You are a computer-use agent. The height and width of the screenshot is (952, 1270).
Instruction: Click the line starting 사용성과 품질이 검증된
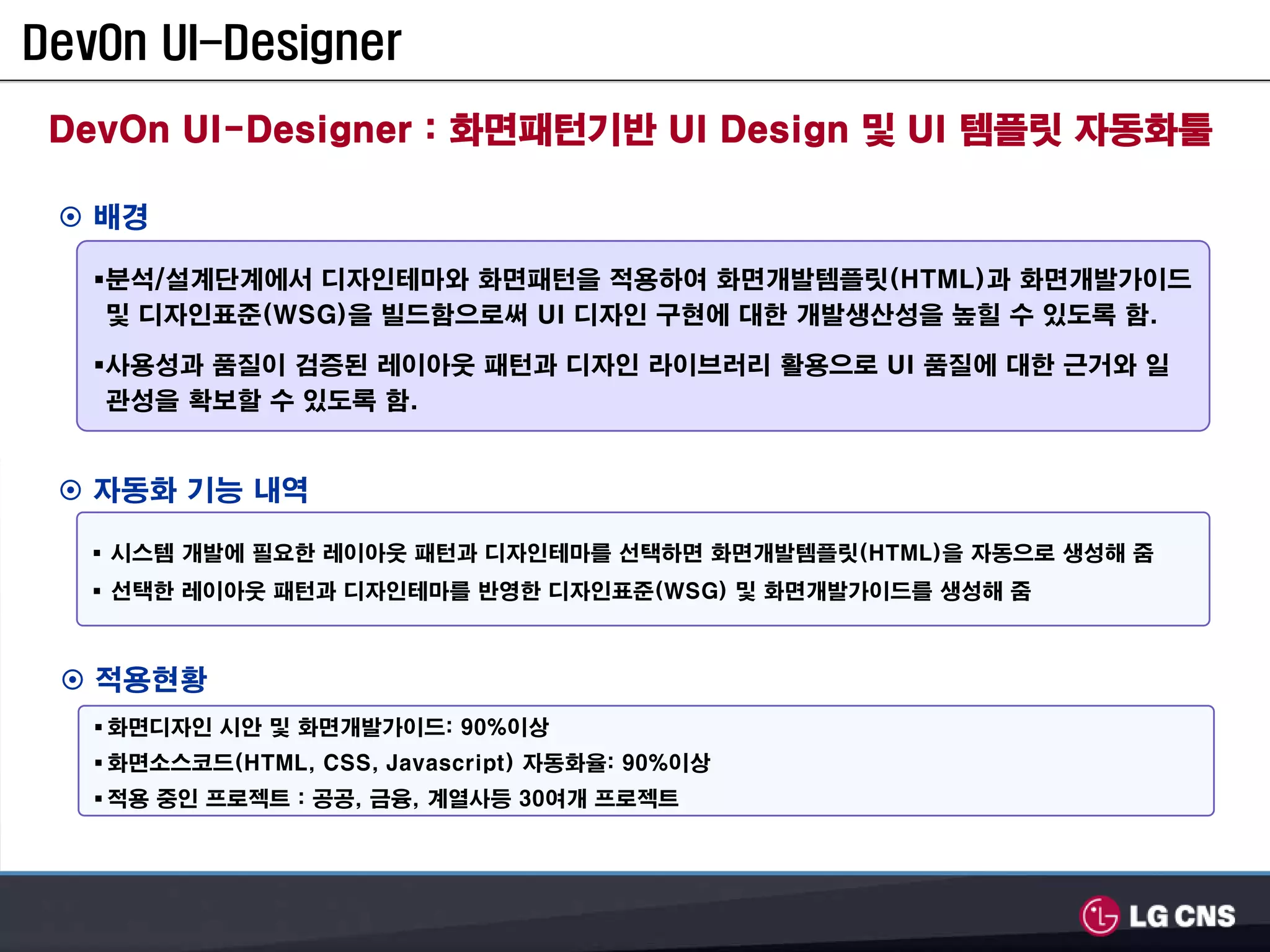[x=632, y=364]
